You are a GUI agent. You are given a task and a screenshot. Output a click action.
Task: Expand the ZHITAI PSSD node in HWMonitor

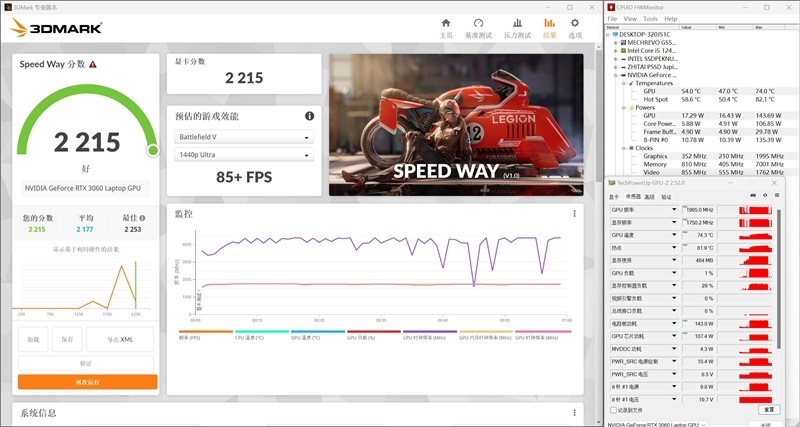[616, 67]
